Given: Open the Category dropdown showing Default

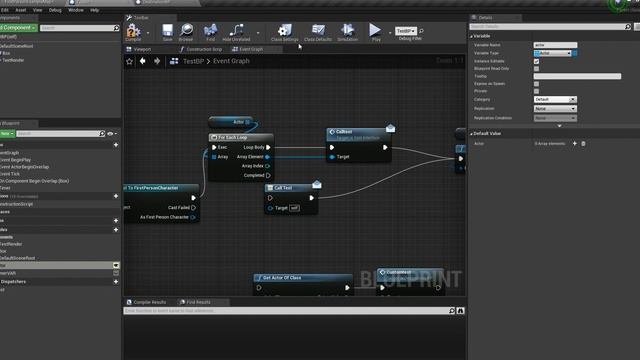Looking at the screenshot, I should [555, 99].
